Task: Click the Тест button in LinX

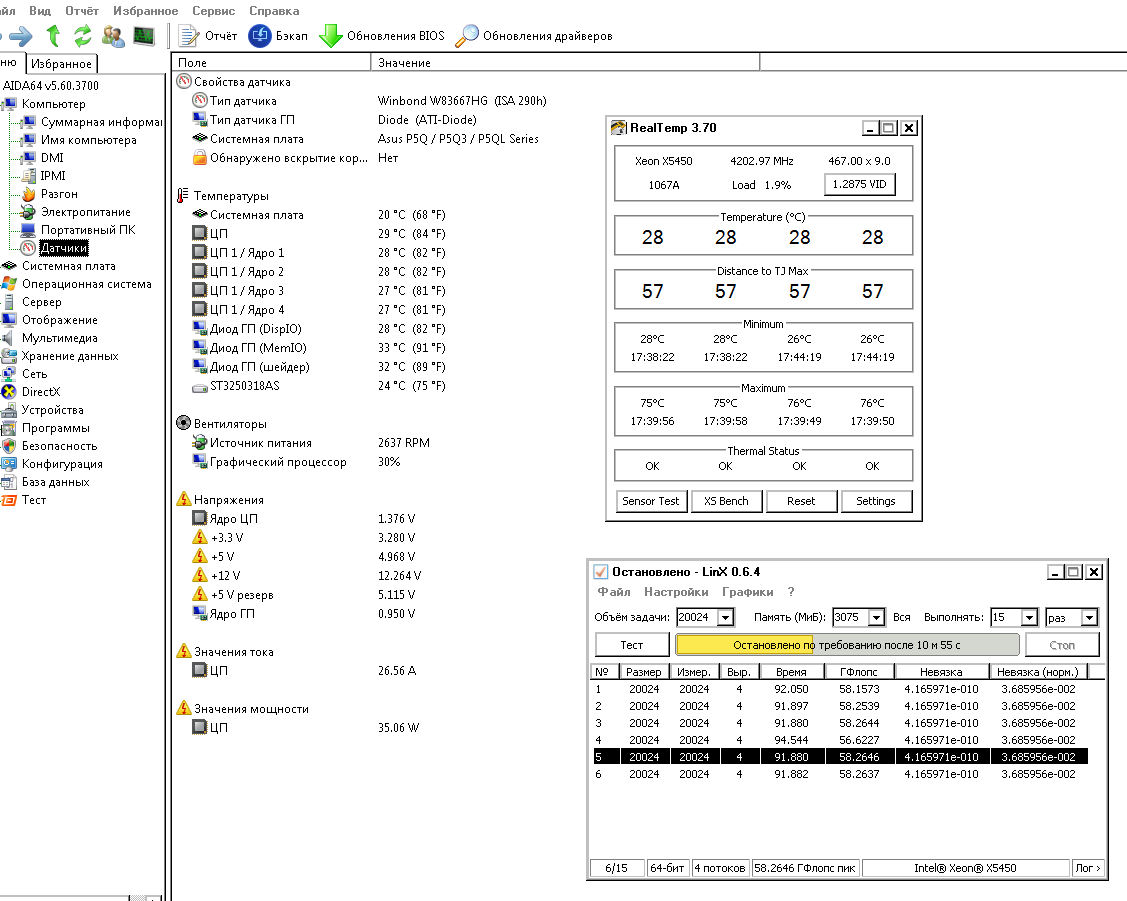Action: pos(632,645)
